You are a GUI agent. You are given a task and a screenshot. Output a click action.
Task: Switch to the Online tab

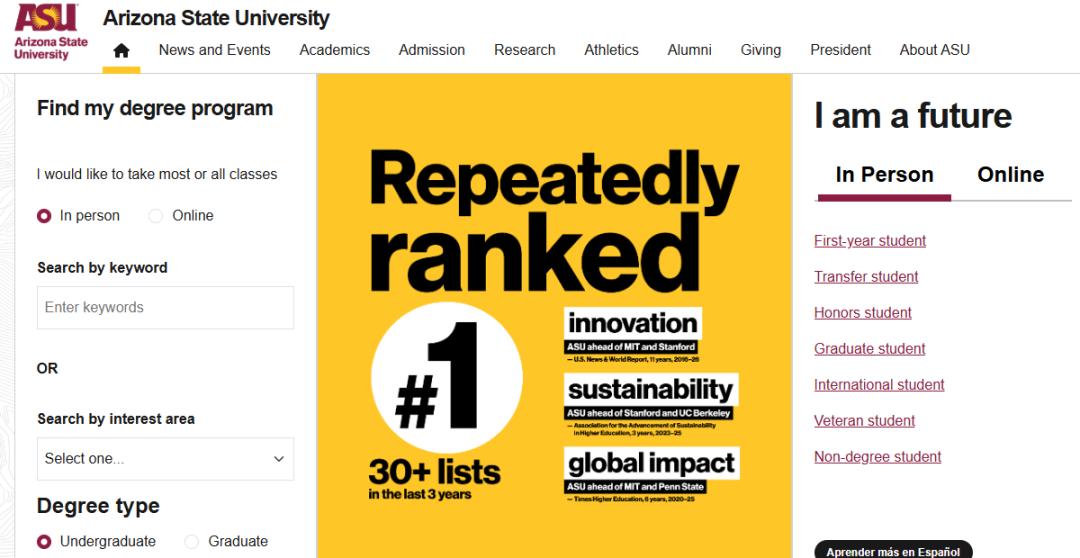click(1010, 175)
